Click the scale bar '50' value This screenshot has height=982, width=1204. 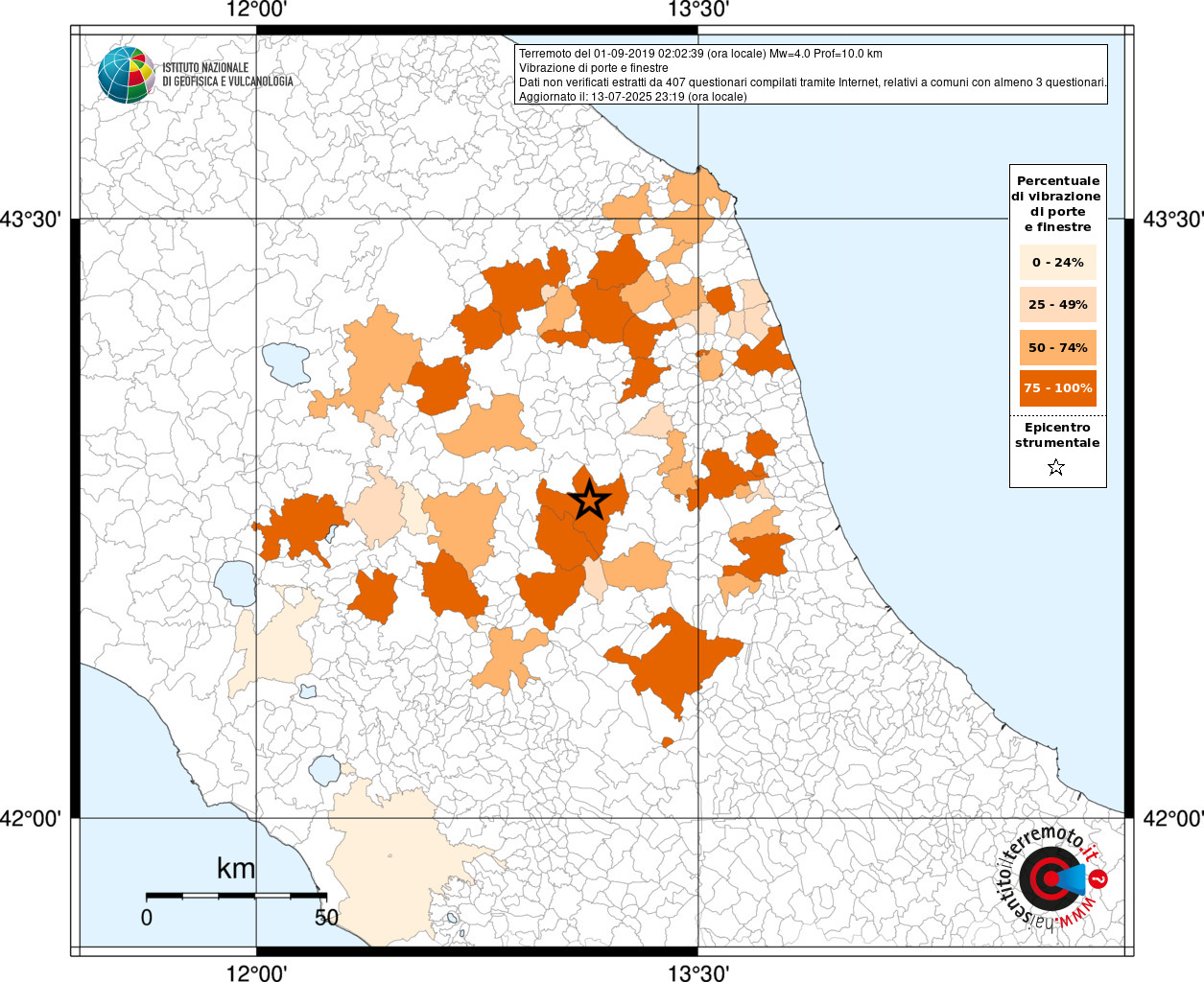(326, 917)
